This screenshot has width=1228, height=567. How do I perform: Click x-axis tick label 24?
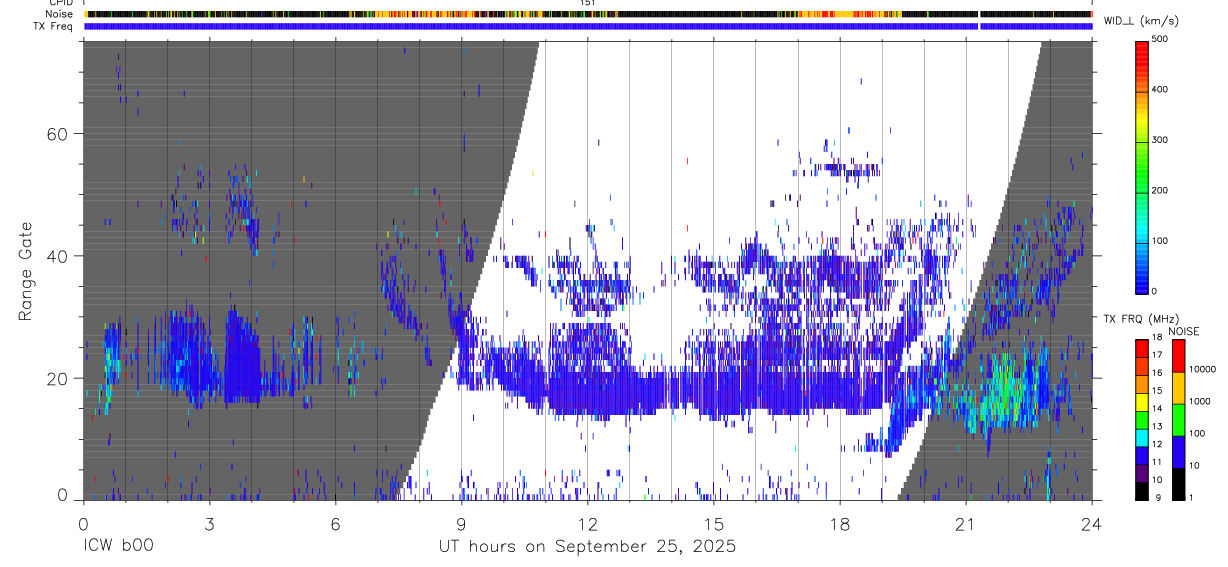1092,523
